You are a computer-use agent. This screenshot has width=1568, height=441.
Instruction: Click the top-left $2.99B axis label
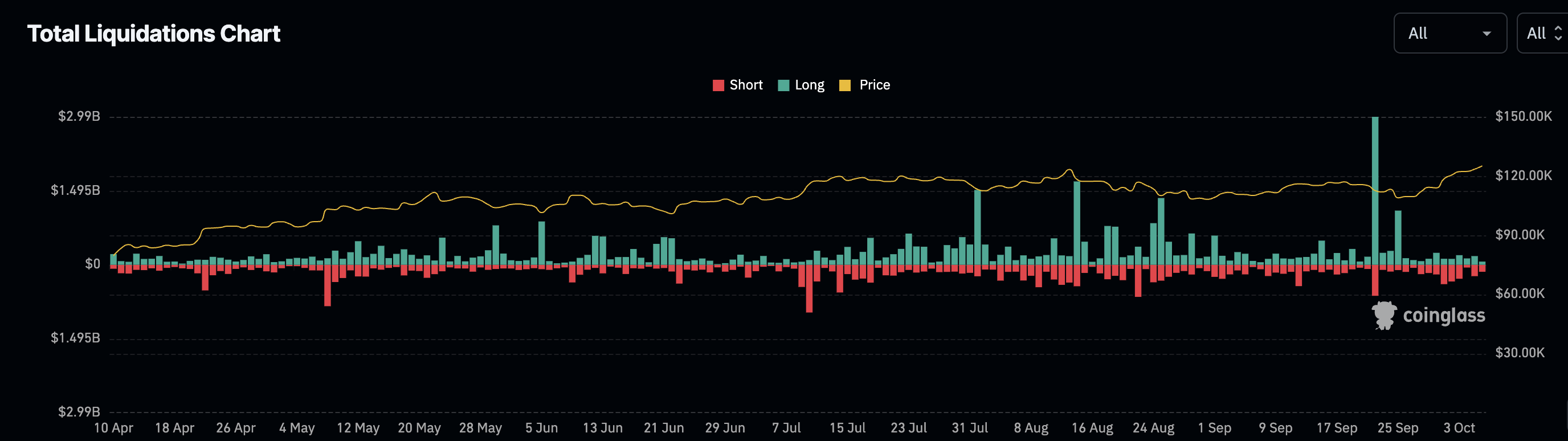tap(79, 116)
